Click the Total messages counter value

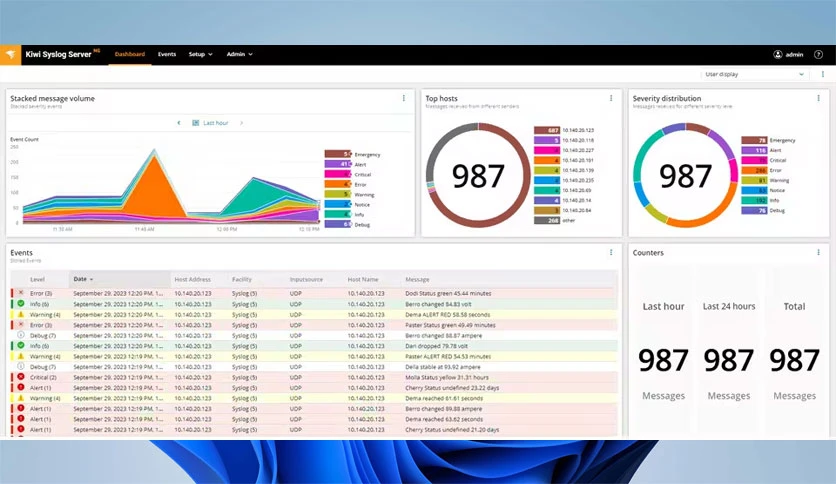click(794, 361)
